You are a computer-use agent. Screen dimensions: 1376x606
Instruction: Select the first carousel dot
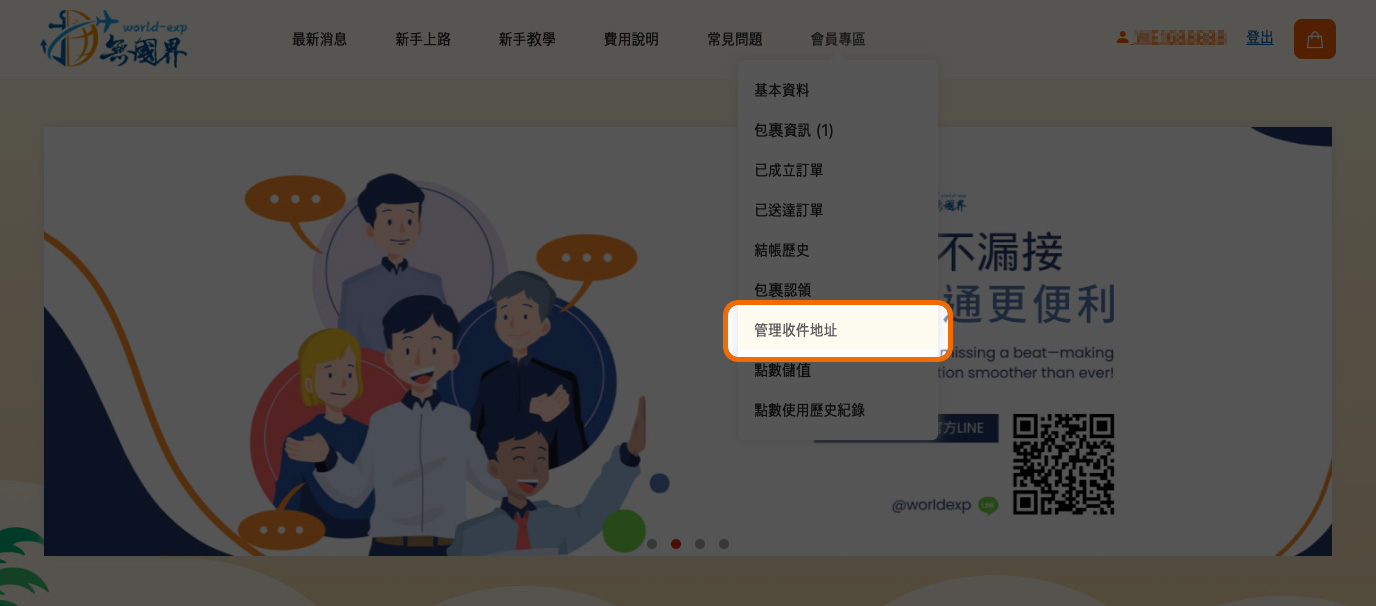point(652,544)
